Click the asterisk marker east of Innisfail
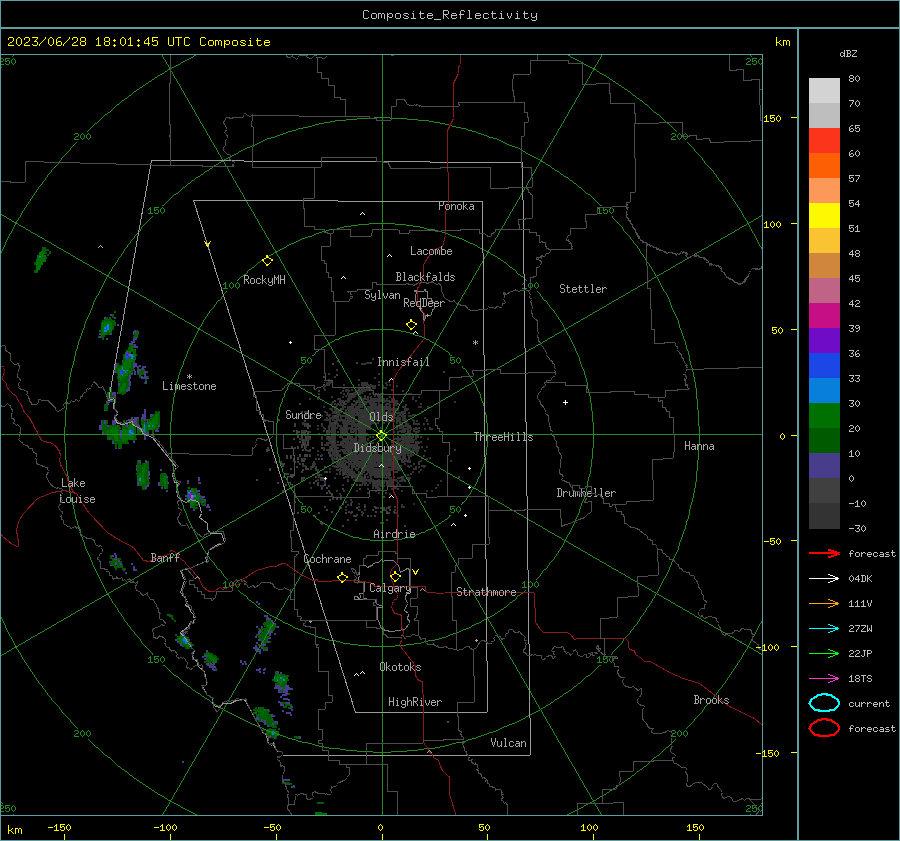Screen dimensions: 900x841 (x=475, y=343)
